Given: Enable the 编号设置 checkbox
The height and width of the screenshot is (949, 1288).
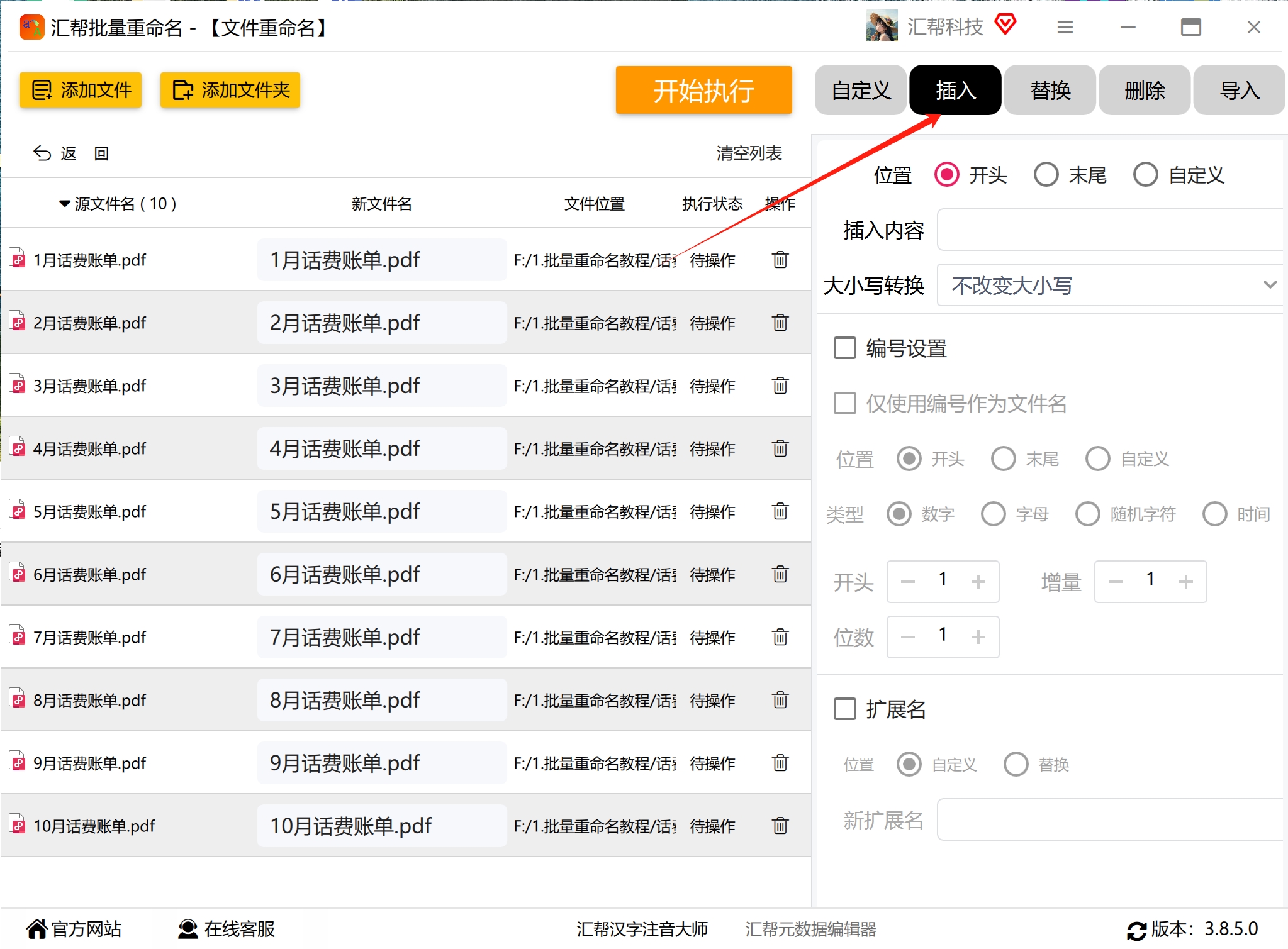Looking at the screenshot, I should tap(845, 348).
